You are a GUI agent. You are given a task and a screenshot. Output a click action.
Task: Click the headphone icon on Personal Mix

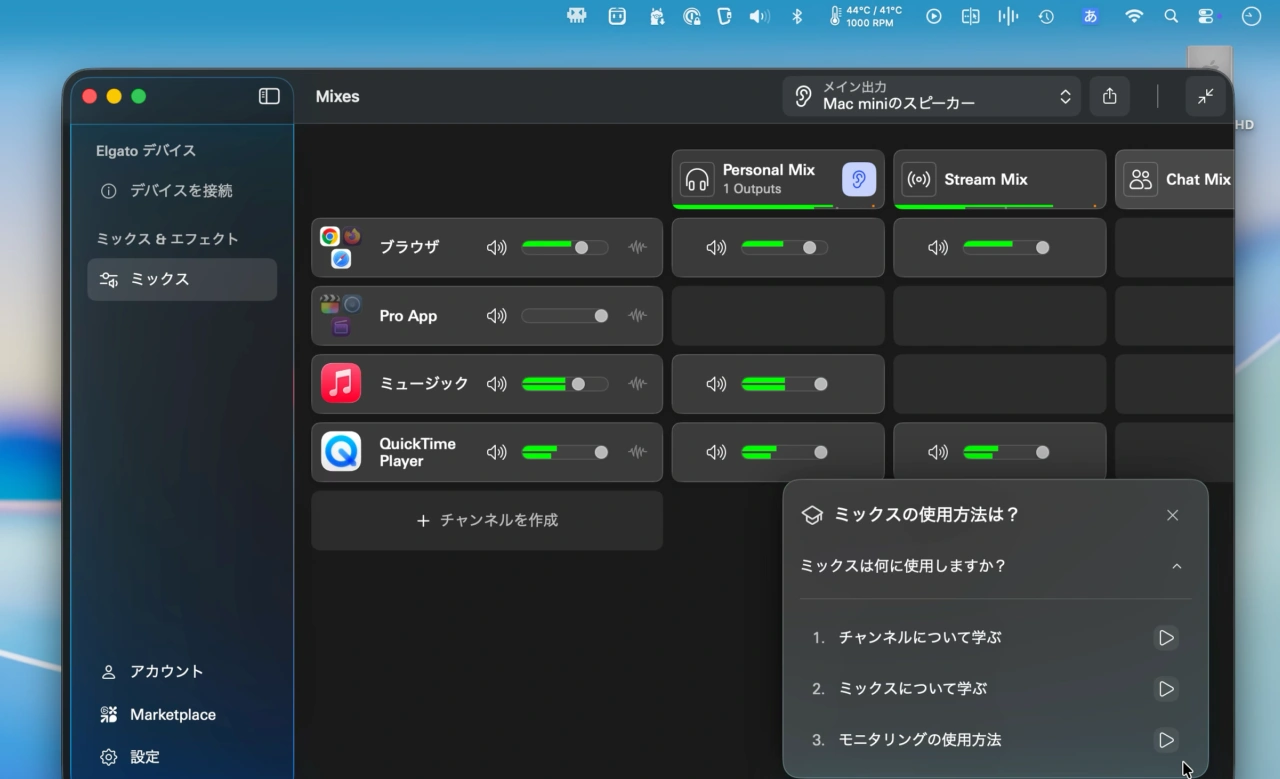pyautogui.click(x=696, y=178)
